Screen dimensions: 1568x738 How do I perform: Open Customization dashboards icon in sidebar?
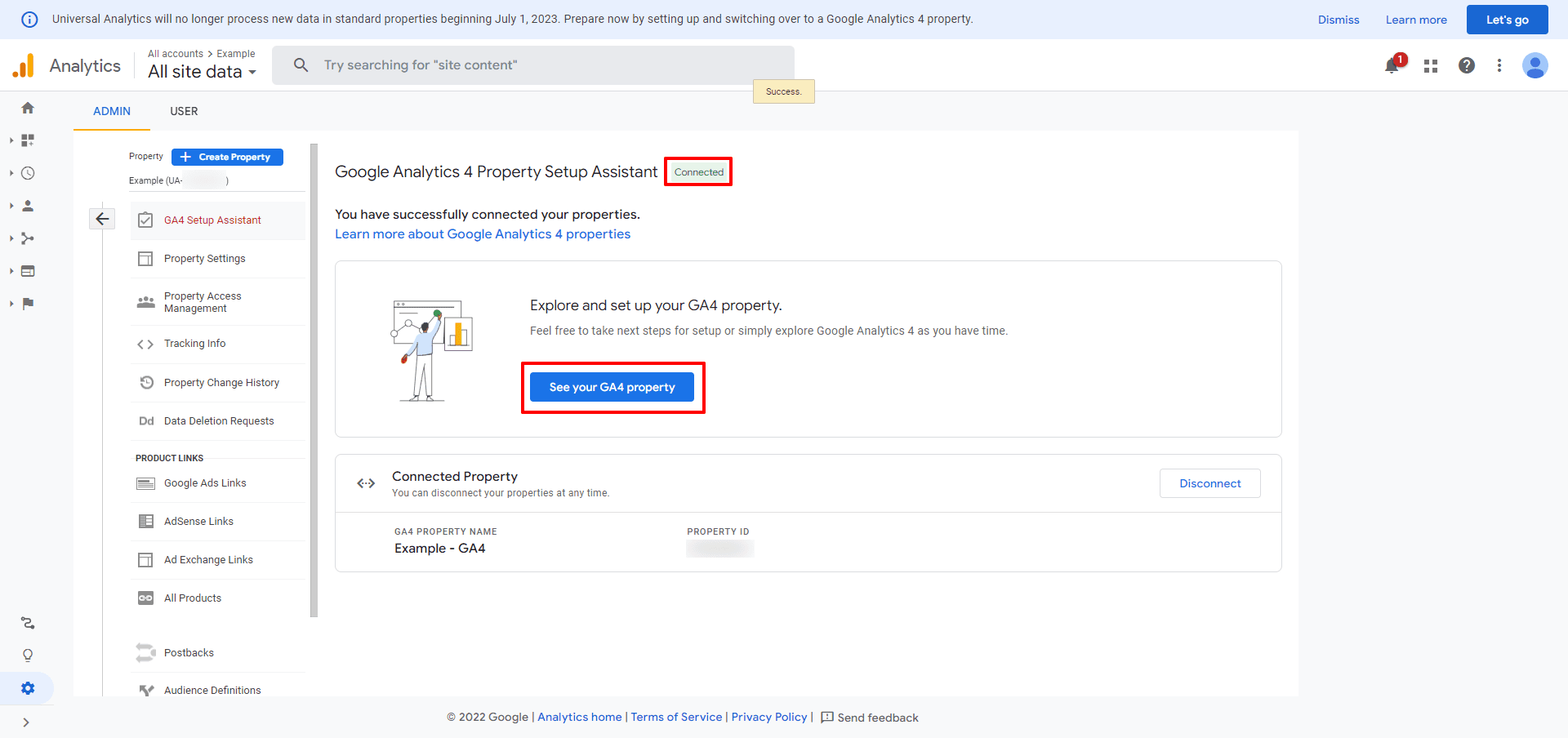tap(28, 140)
